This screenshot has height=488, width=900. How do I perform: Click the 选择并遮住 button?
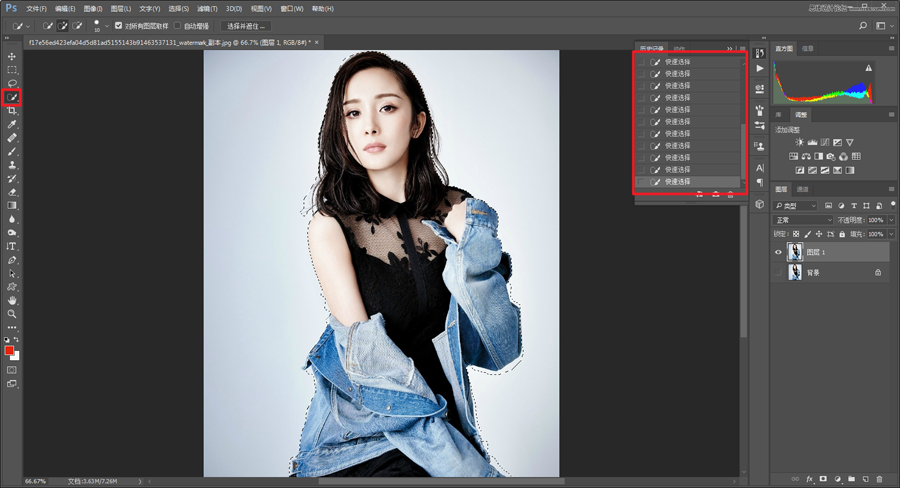[246, 25]
